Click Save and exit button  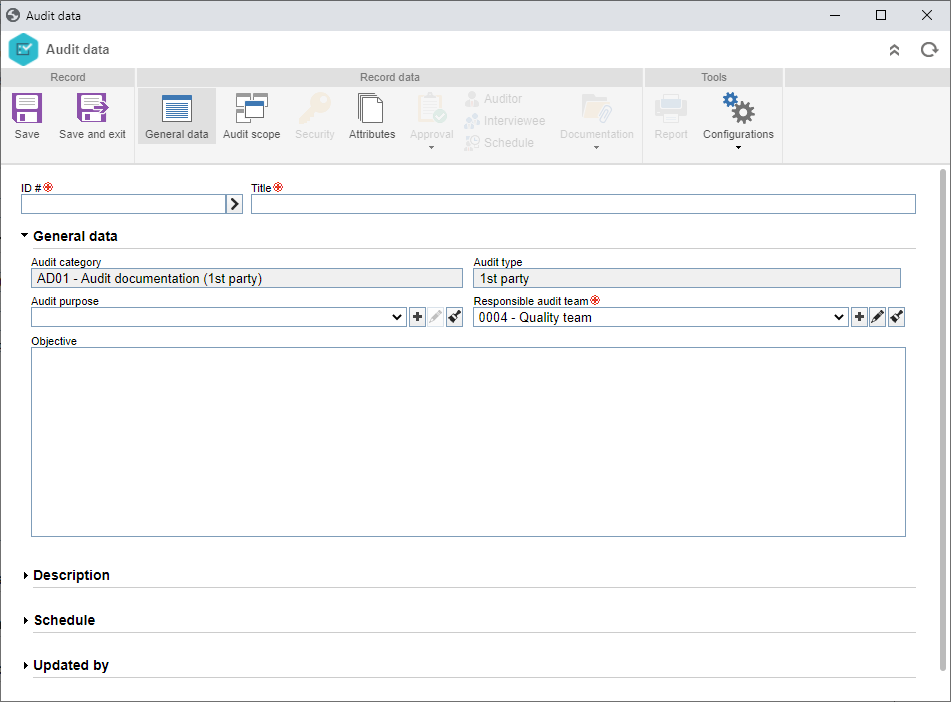[92, 116]
